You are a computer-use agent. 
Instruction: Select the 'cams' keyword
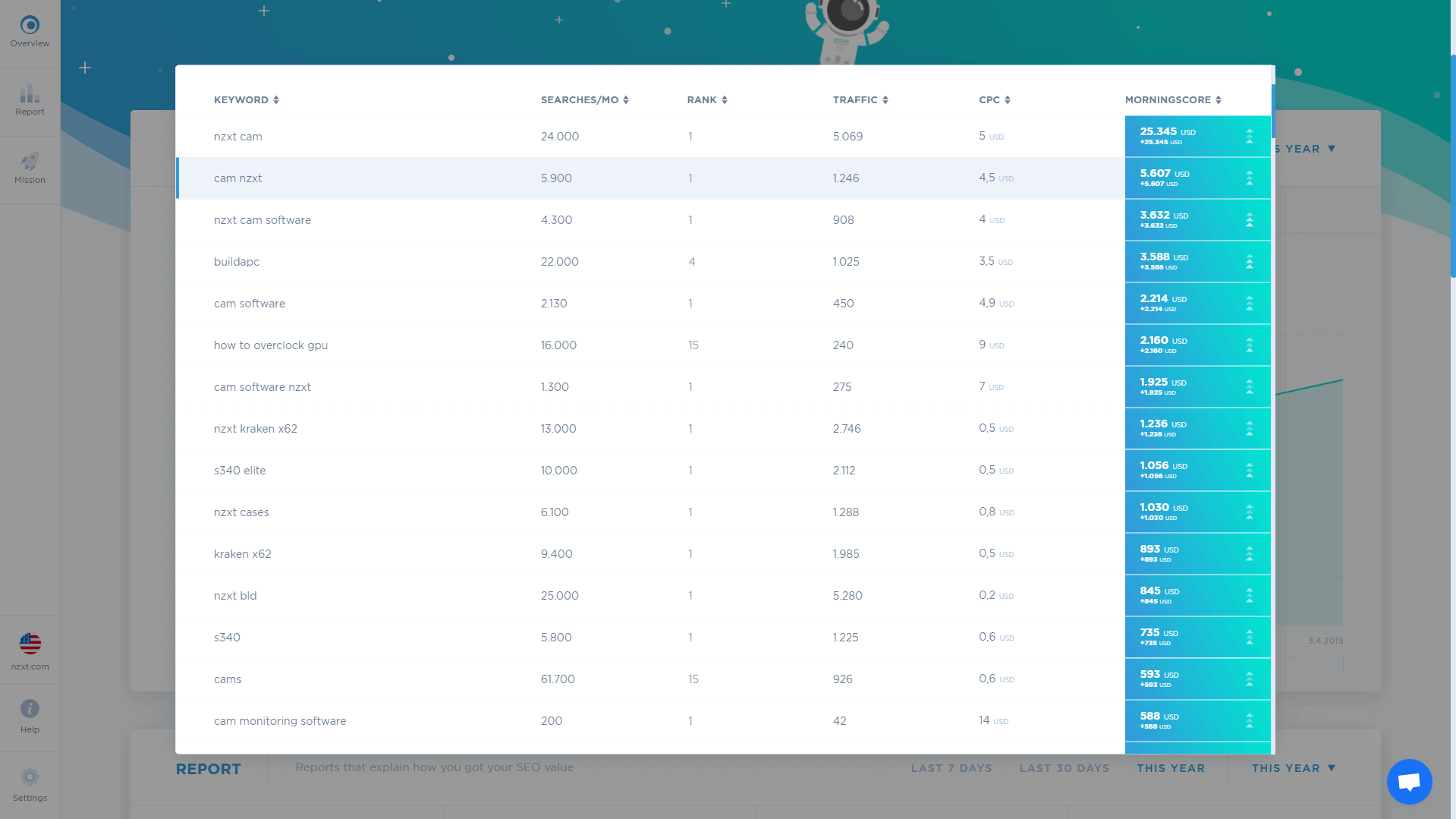coord(228,679)
